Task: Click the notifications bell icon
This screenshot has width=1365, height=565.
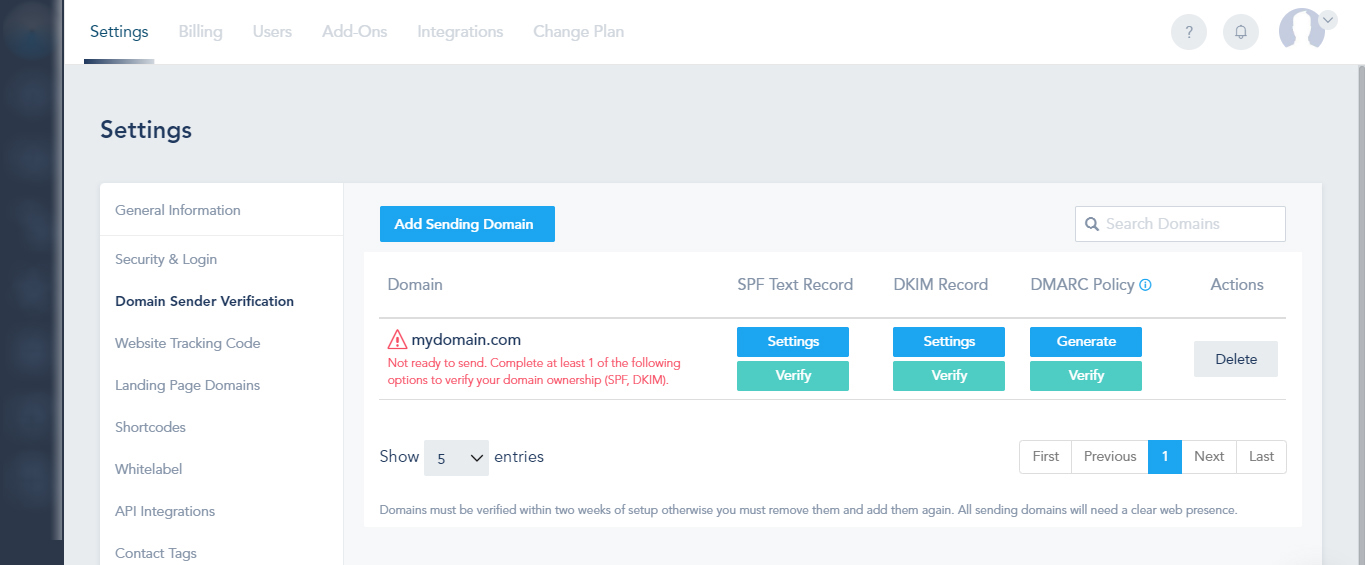Action: pyautogui.click(x=1241, y=32)
